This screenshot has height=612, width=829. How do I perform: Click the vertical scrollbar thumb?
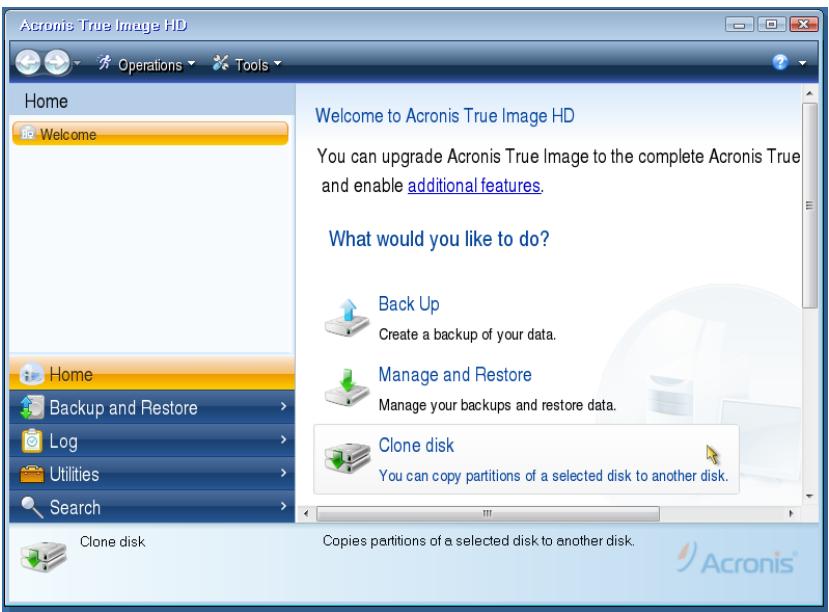coord(809,205)
